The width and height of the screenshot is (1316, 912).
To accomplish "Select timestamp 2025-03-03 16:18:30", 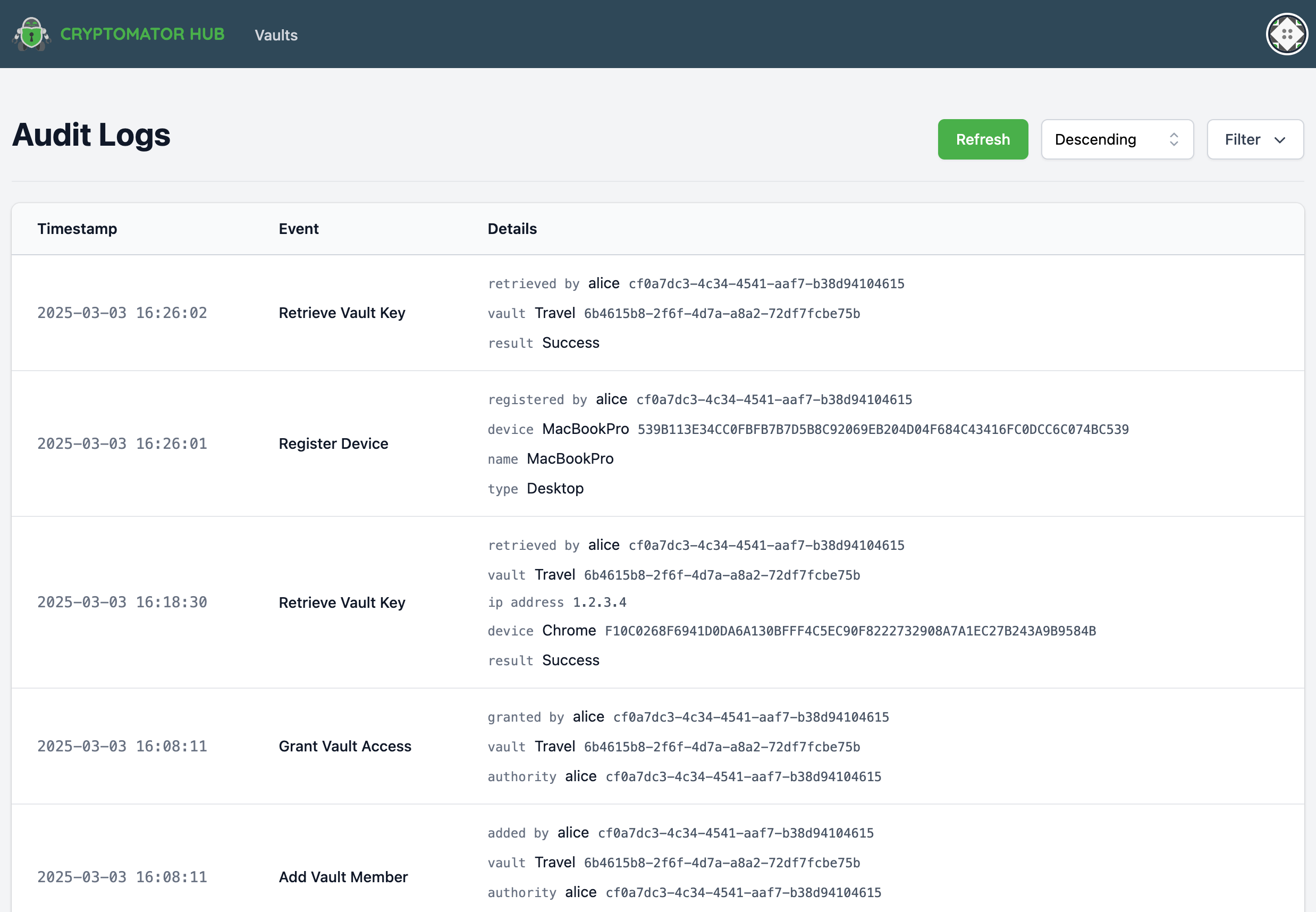I will click(x=122, y=603).
